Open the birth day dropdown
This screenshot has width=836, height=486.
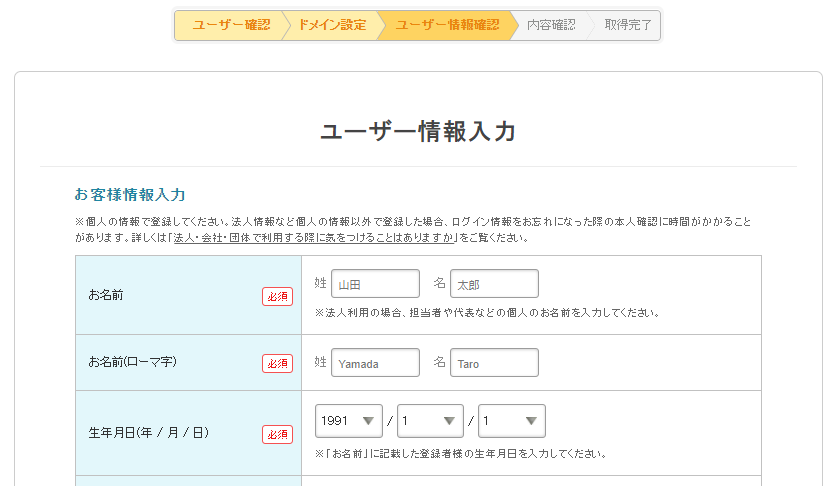coord(511,421)
